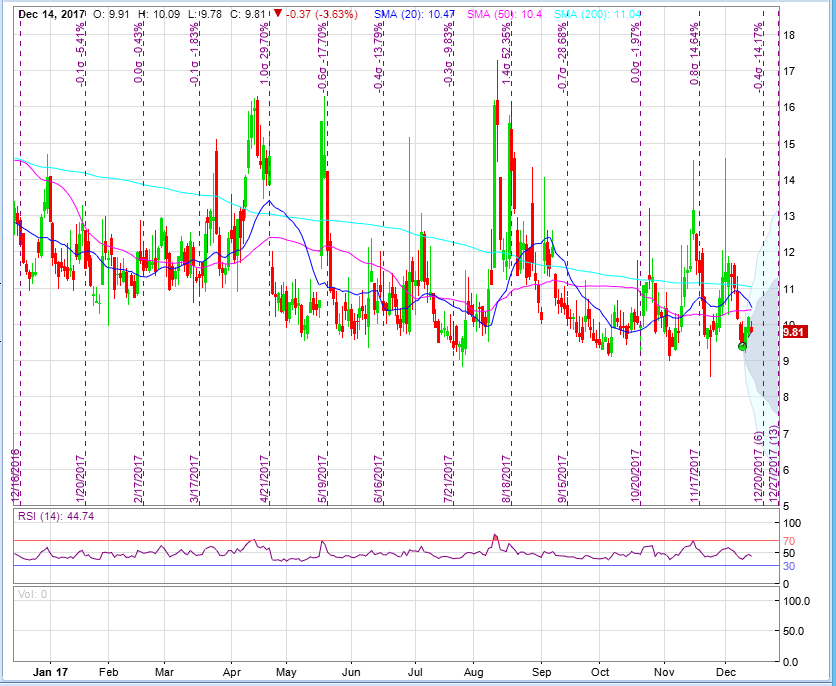
Task: Click the "May" time axis label
Action: (286, 672)
